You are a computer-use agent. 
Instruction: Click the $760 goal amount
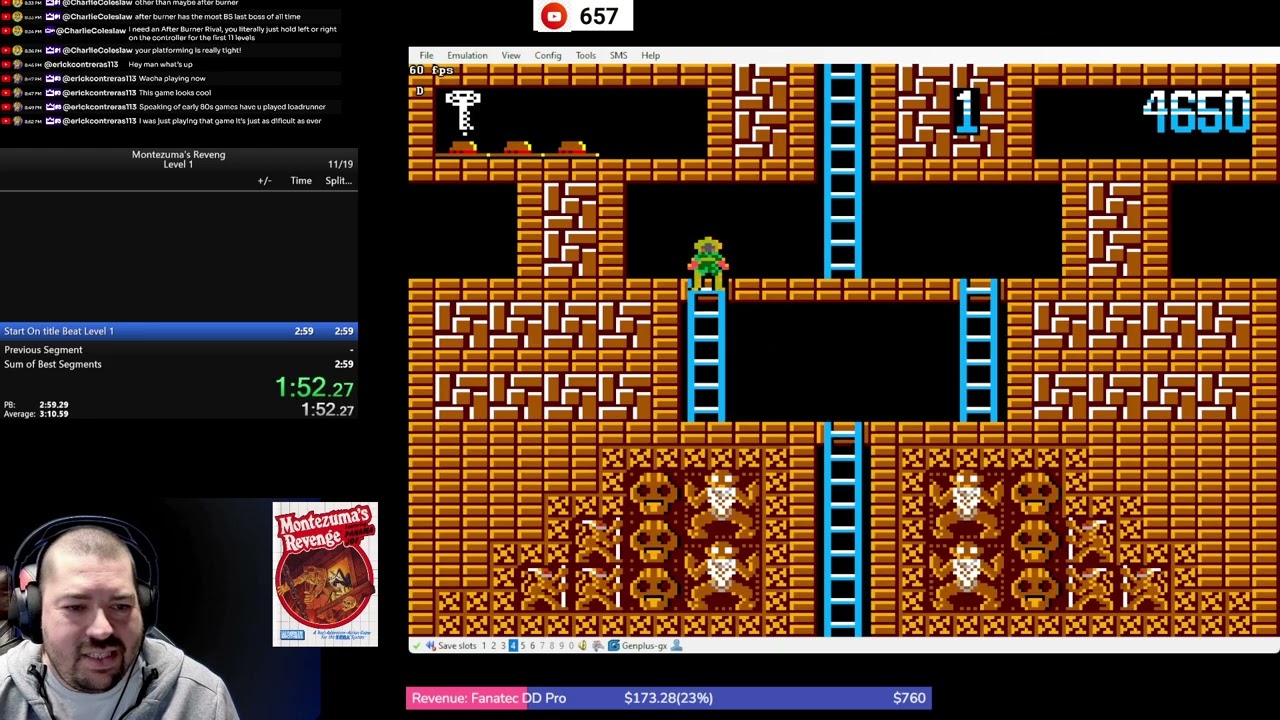click(909, 698)
